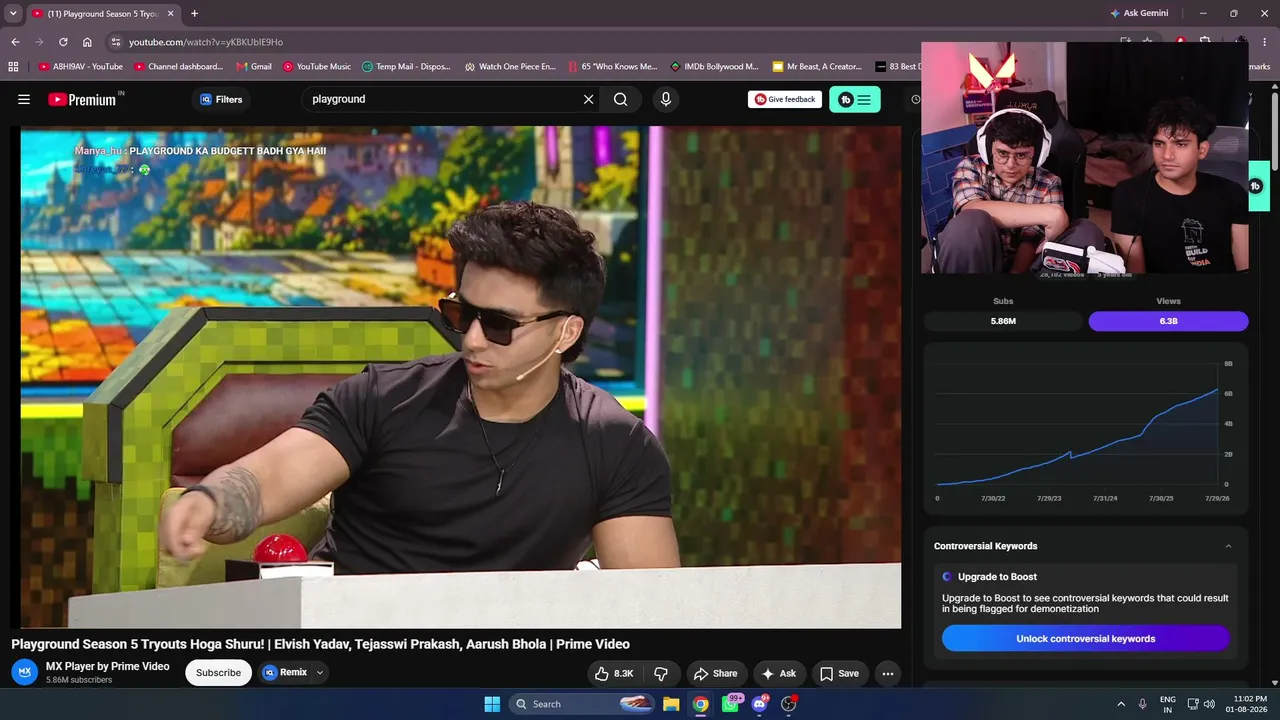Open a new browser tab

pos(194,14)
